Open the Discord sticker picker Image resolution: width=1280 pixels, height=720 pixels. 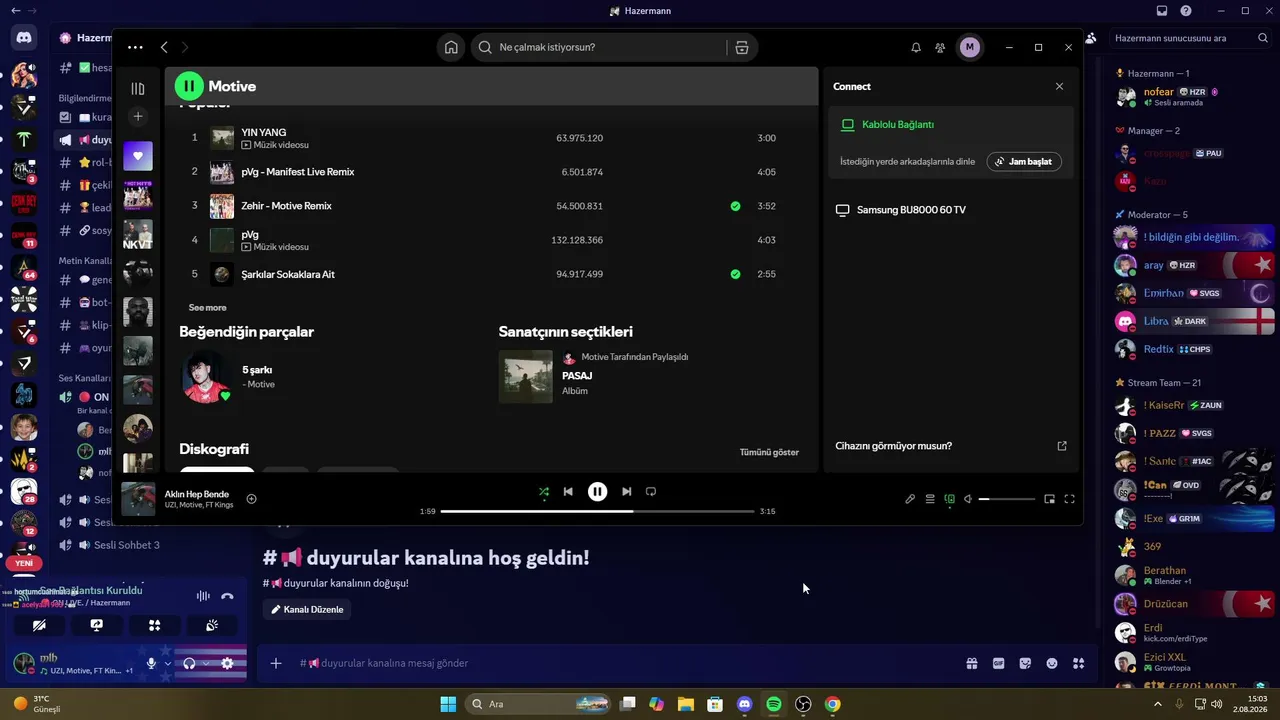[x=1025, y=663]
